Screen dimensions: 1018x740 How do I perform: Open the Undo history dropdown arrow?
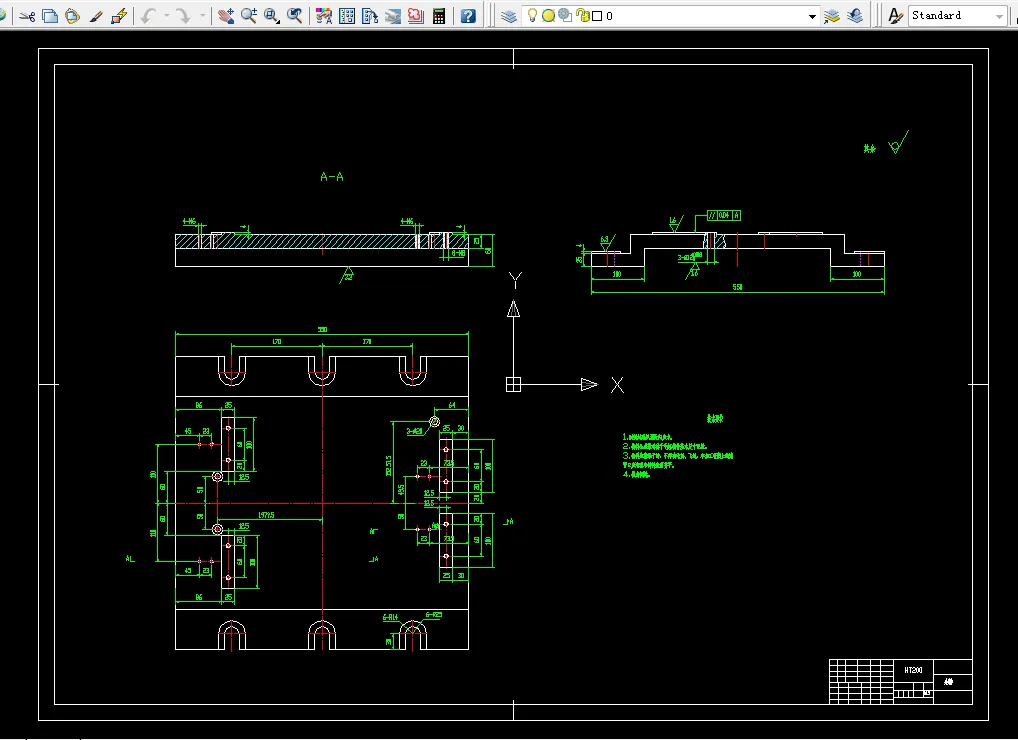167,16
